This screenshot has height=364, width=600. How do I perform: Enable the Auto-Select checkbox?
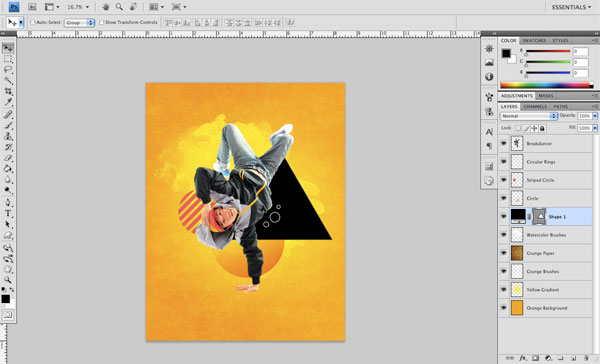click(x=33, y=23)
